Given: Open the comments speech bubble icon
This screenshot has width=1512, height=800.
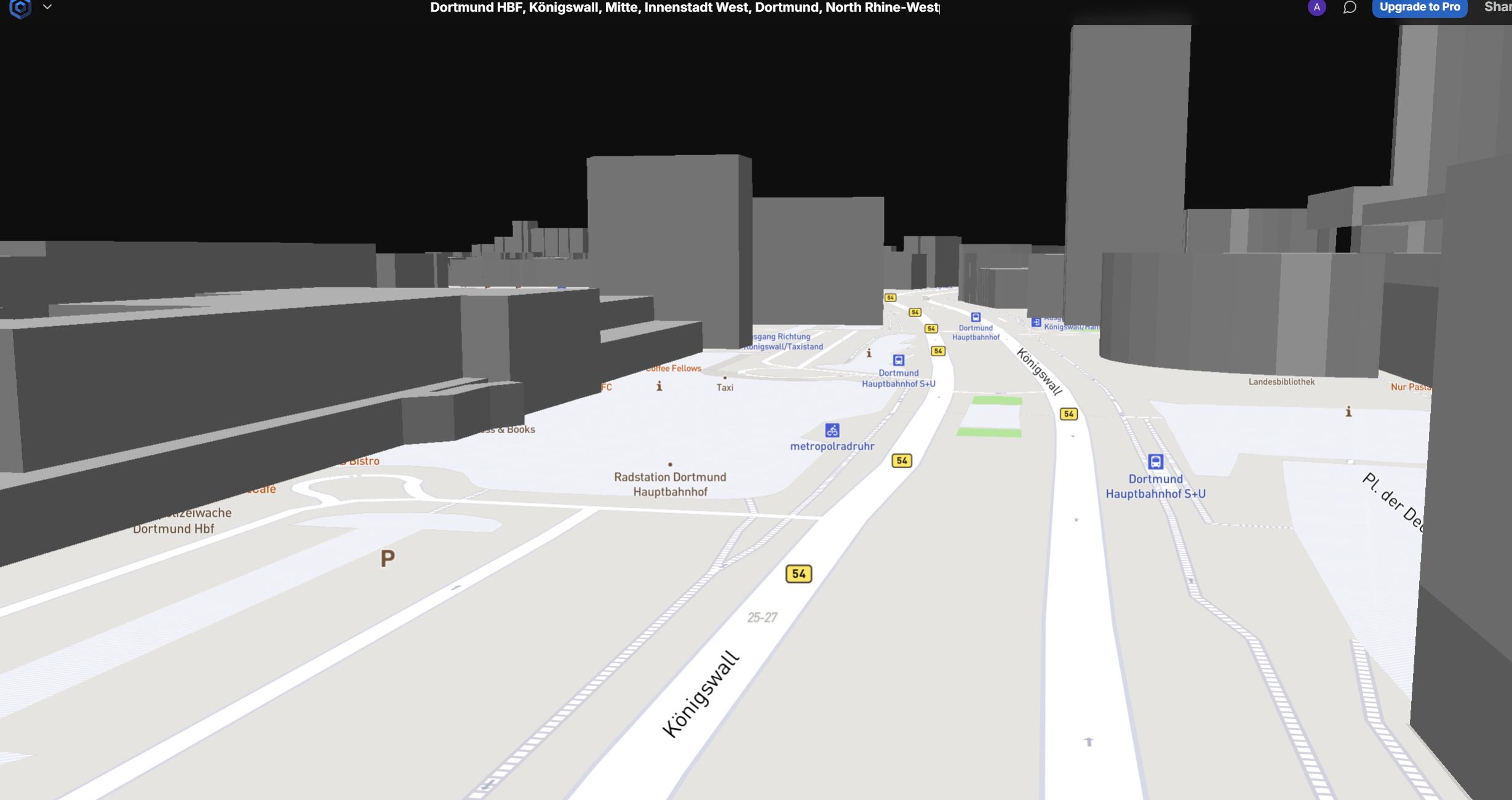Looking at the screenshot, I should (1350, 7).
